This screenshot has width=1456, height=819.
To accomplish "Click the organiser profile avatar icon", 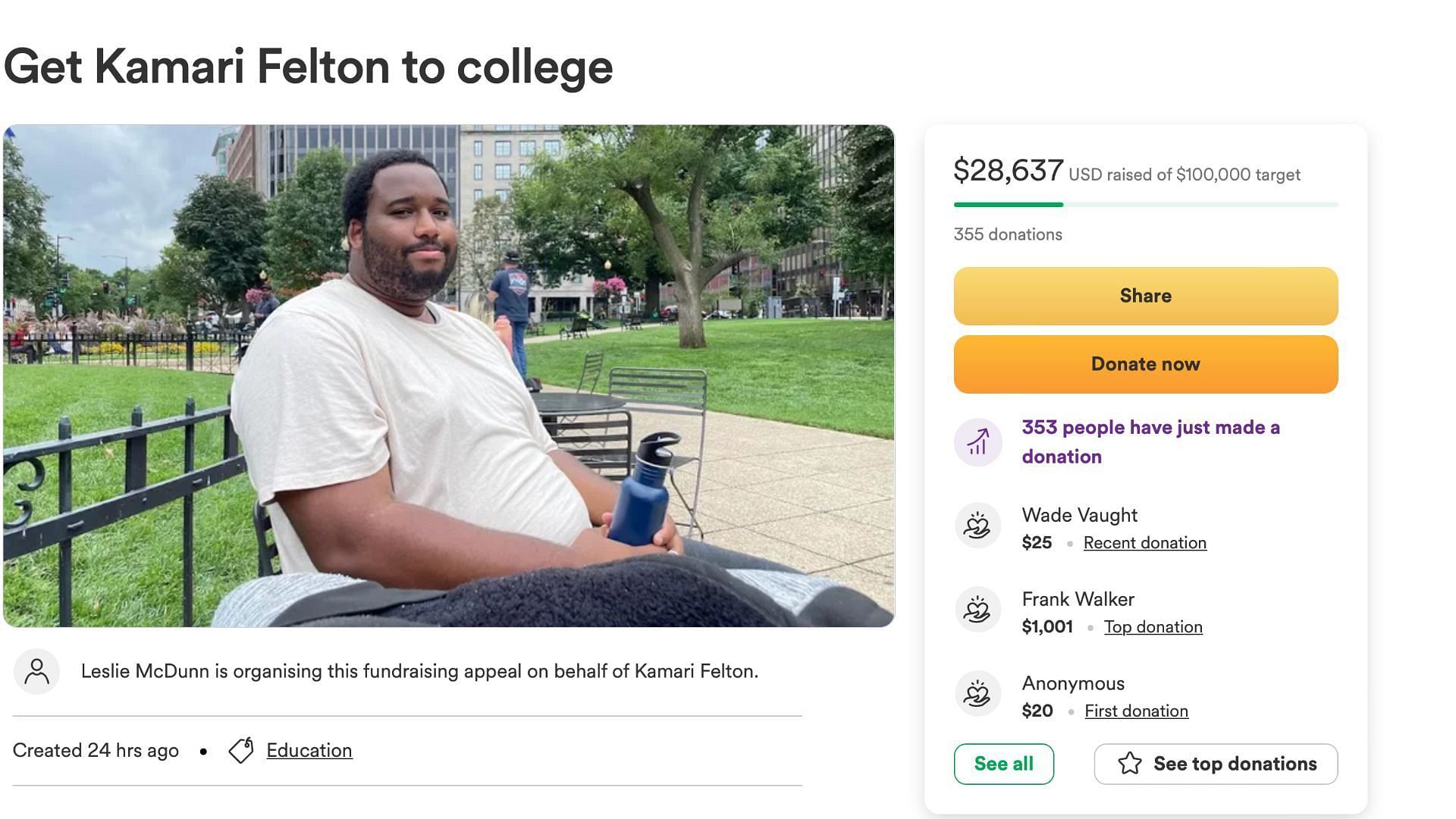I will pyautogui.click(x=36, y=671).
